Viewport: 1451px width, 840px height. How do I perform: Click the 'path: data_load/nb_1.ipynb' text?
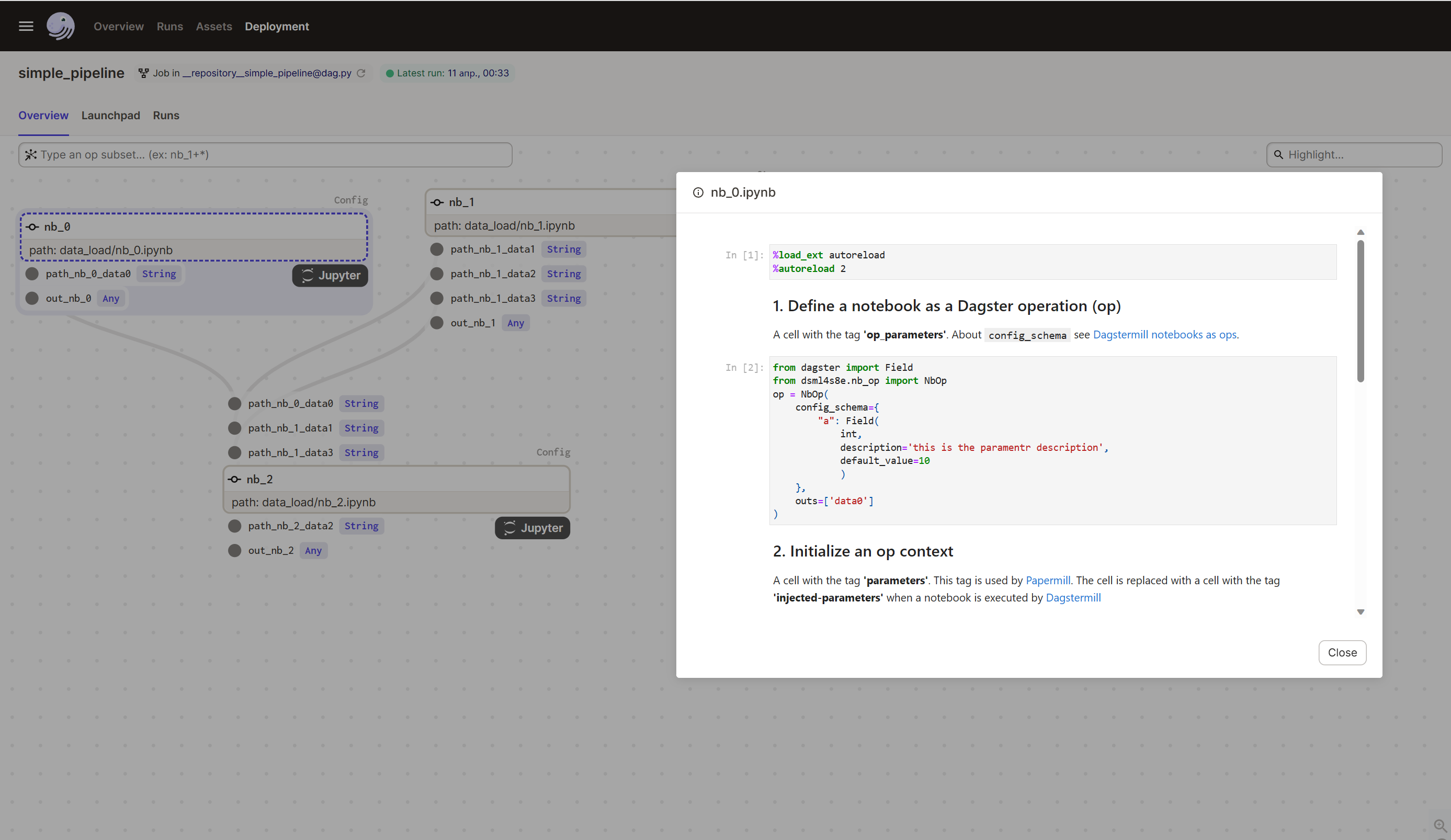click(504, 225)
